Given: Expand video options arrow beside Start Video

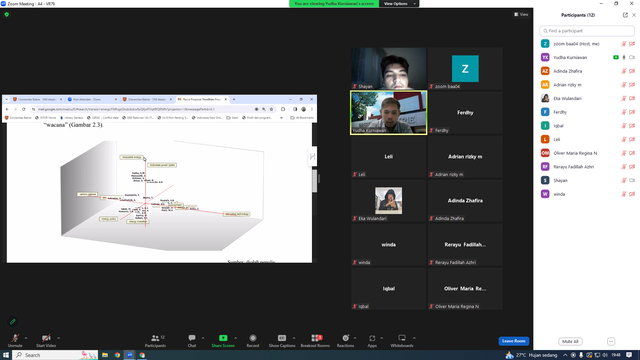Looking at the screenshot, I should pos(58,338).
